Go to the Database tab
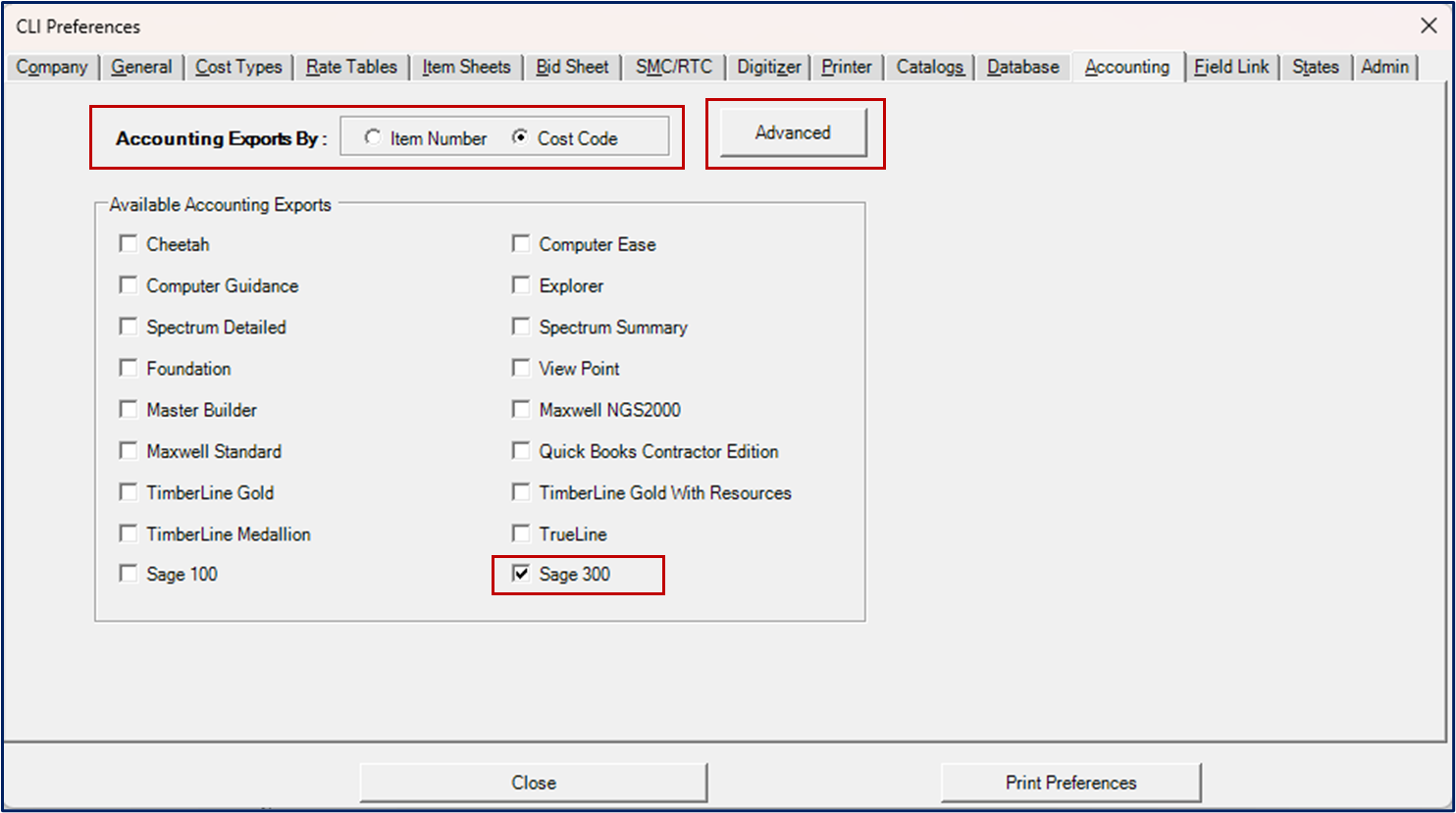1456x813 pixels. click(x=1023, y=67)
